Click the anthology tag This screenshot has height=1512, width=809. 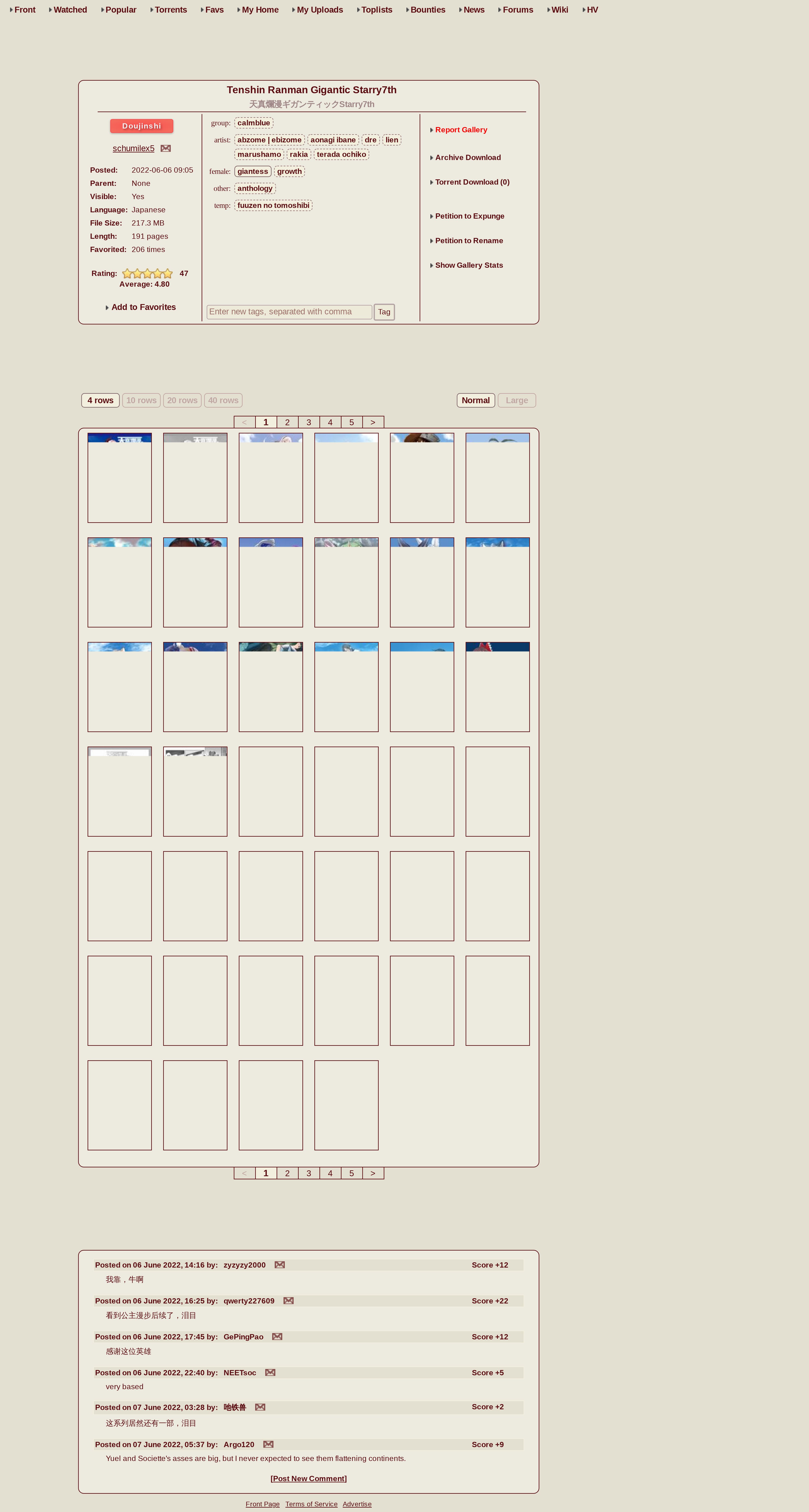point(255,188)
